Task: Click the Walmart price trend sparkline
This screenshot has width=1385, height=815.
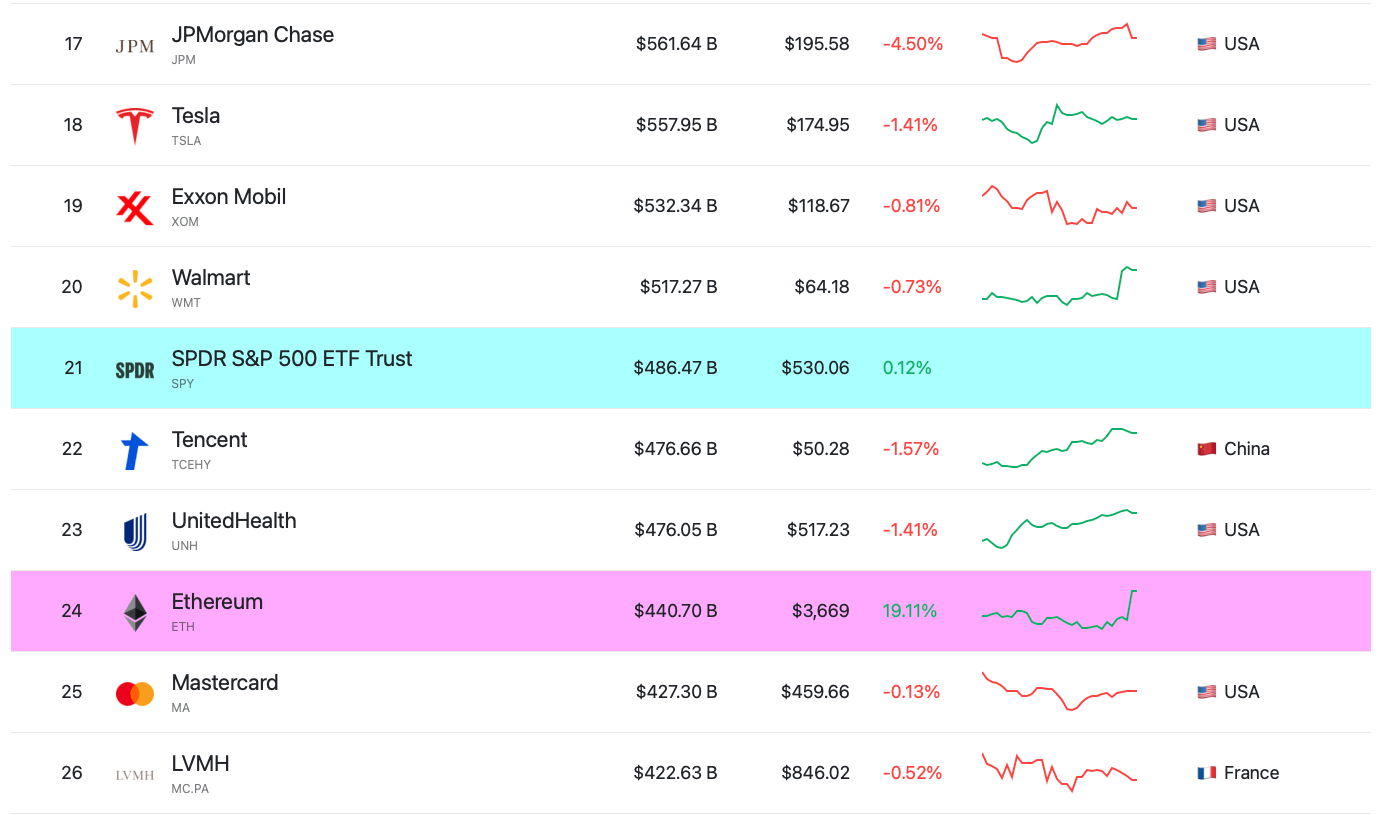Action: (1059, 287)
